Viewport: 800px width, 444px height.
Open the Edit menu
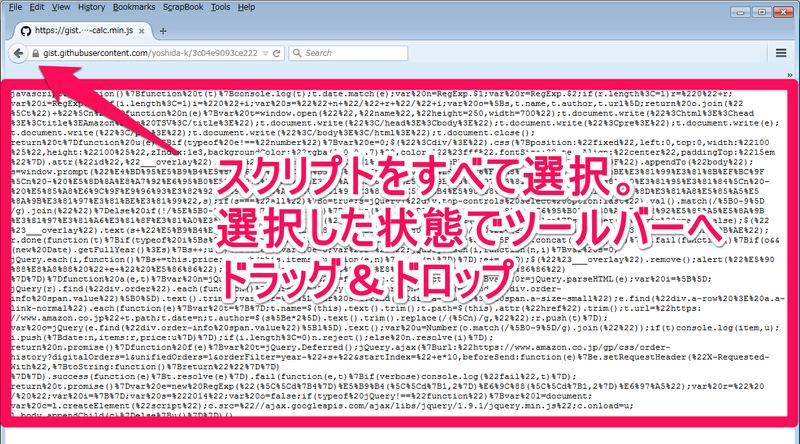[x=36, y=7]
